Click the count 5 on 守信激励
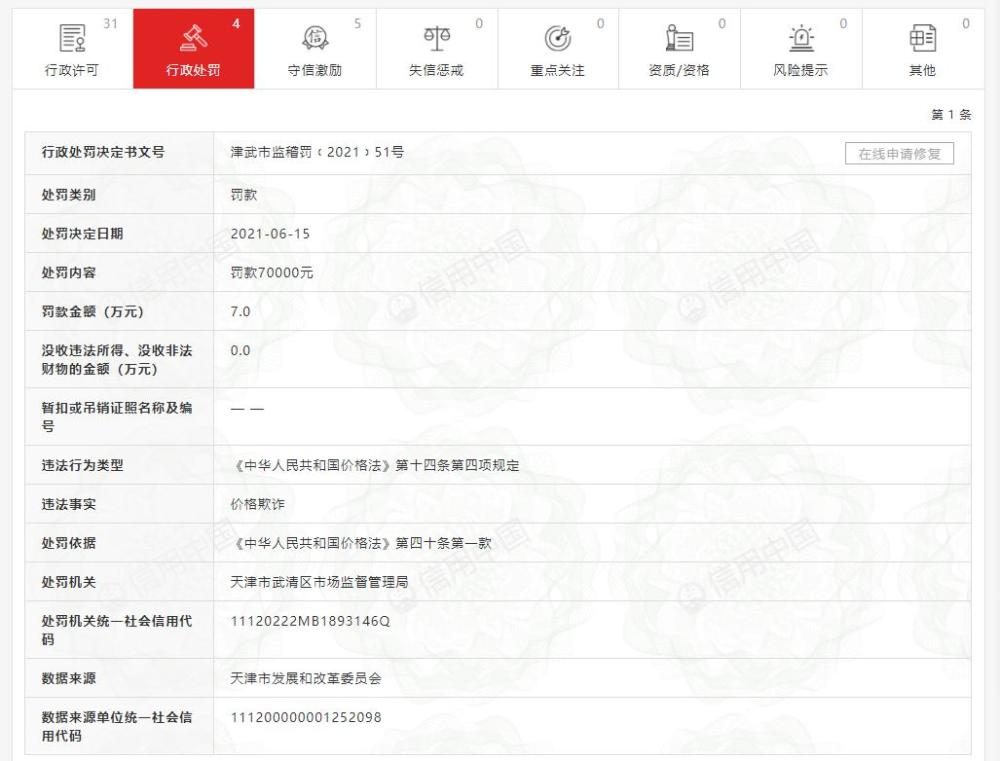1000x761 pixels. tap(357, 24)
